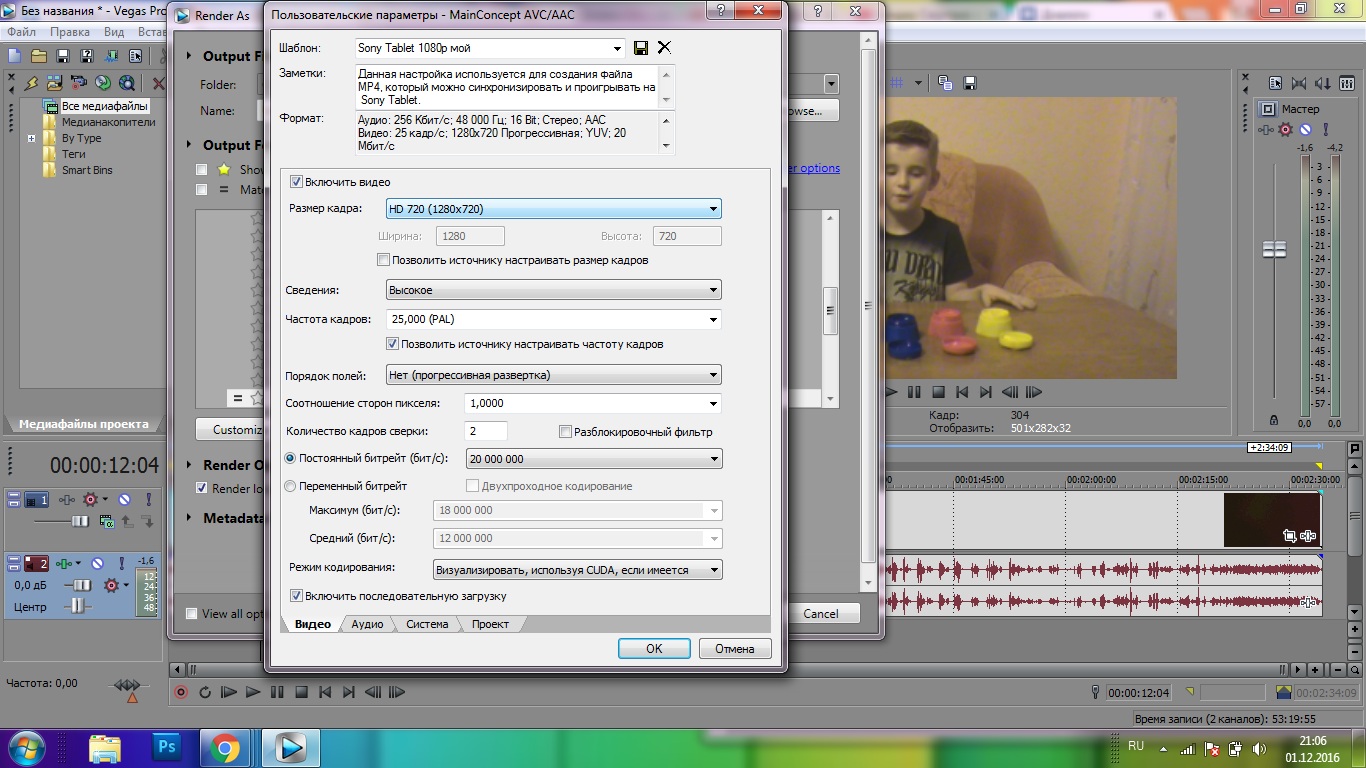Confirm the settings with OK
1366x768 pixels.
[x=654, y=648]
